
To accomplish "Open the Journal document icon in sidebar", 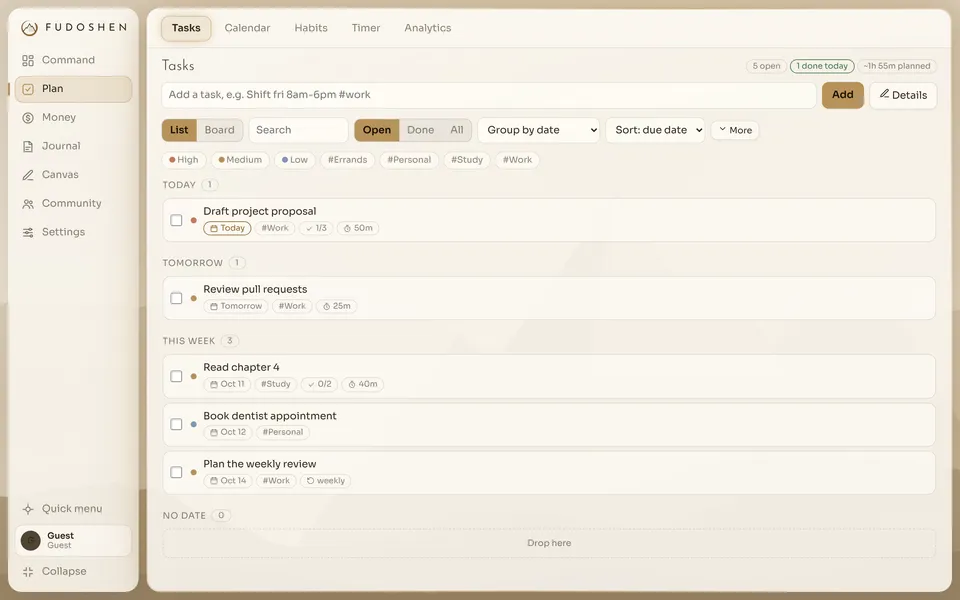I will [28, 146].
